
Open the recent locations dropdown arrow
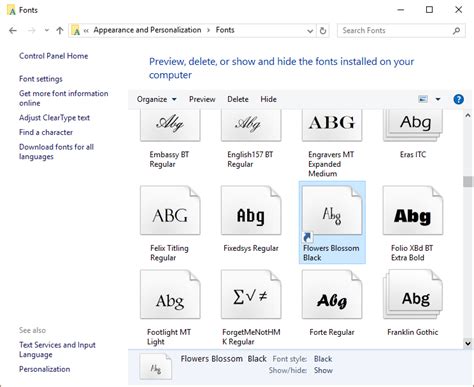47,31
